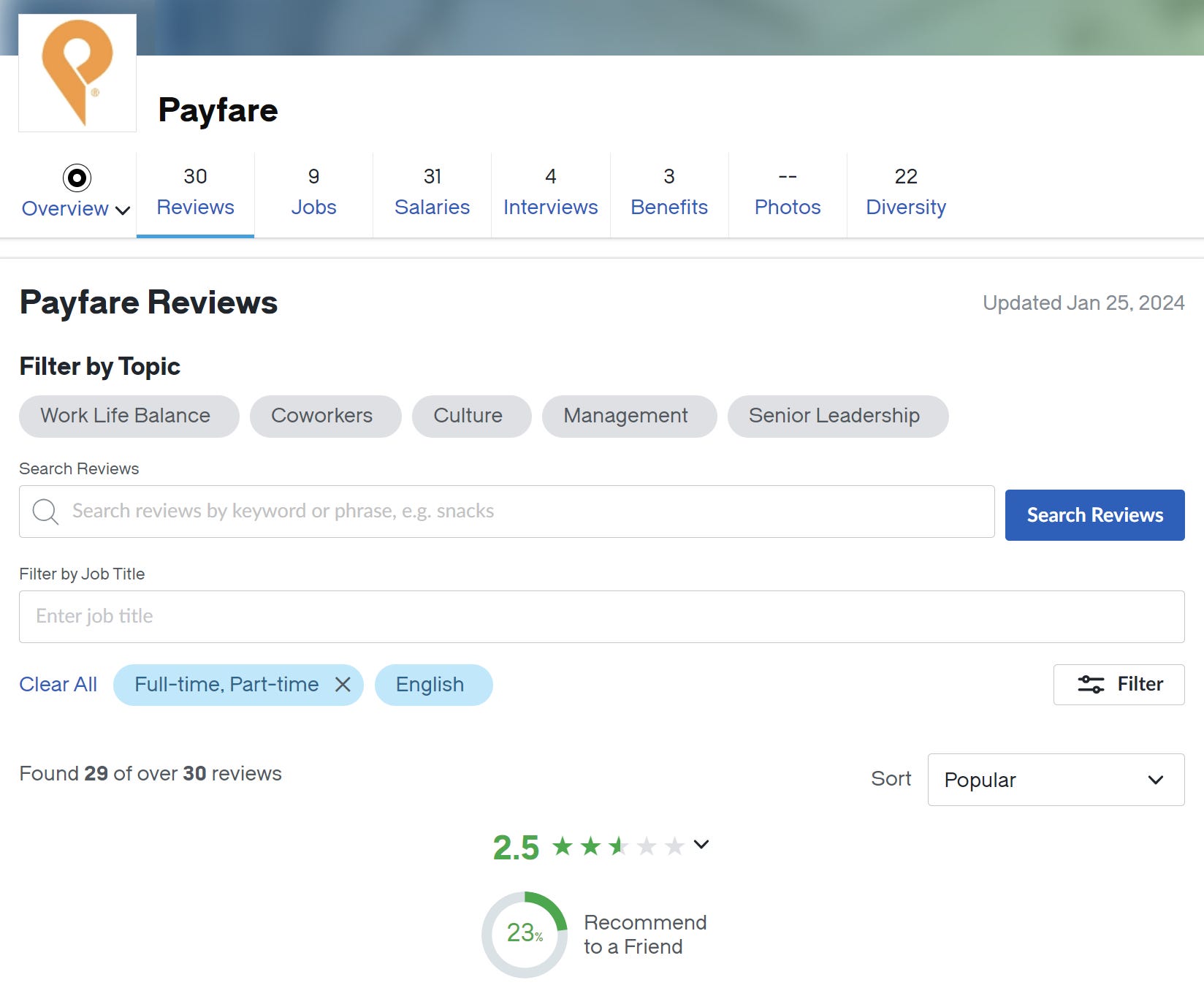Open the Sort by Popular dropdown

(1056, 780)
